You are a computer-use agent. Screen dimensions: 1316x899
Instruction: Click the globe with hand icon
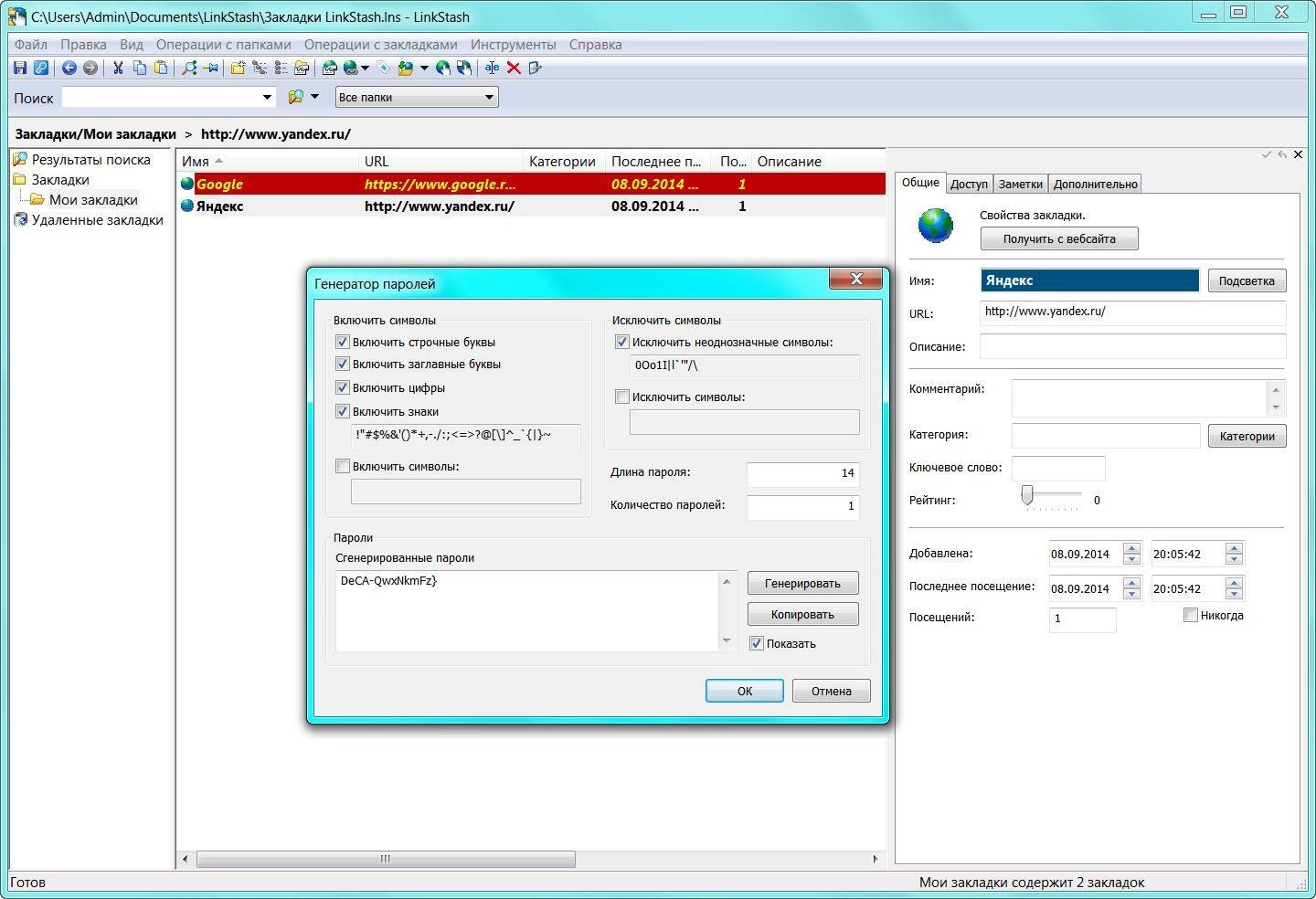tap(443, 68)
